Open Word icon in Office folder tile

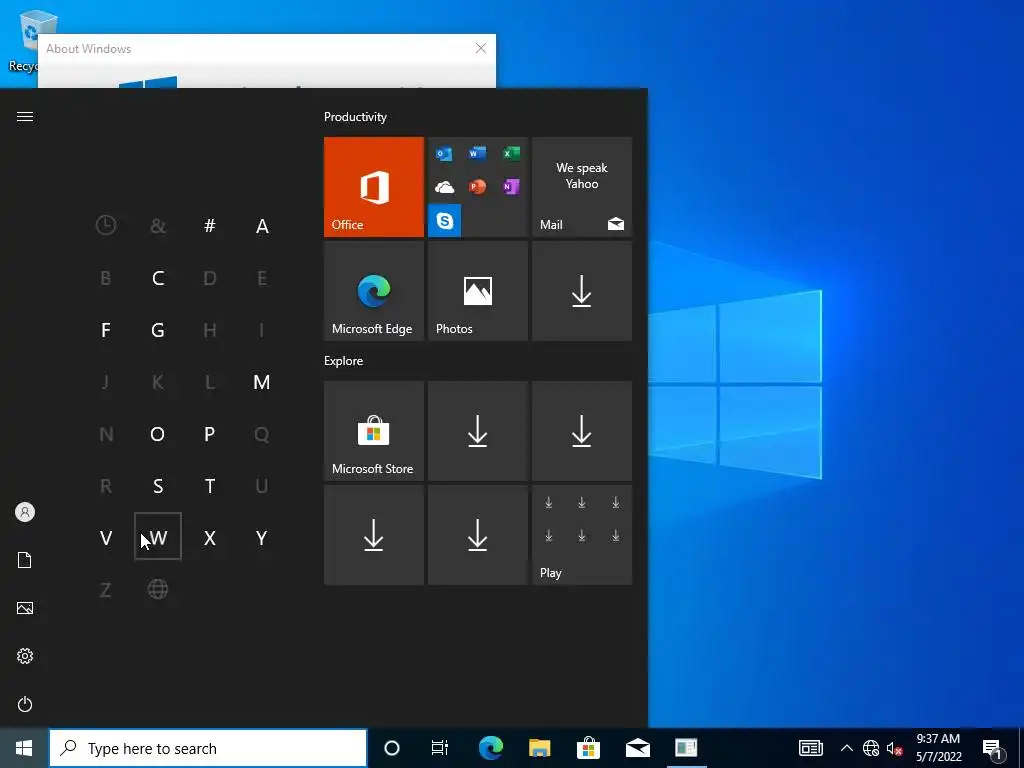pyautogui.click(x=477, y=153)
